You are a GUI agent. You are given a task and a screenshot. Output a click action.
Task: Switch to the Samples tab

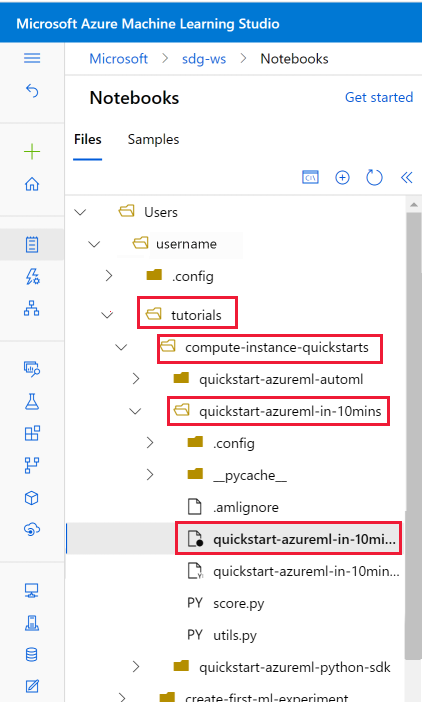(153, 139)
